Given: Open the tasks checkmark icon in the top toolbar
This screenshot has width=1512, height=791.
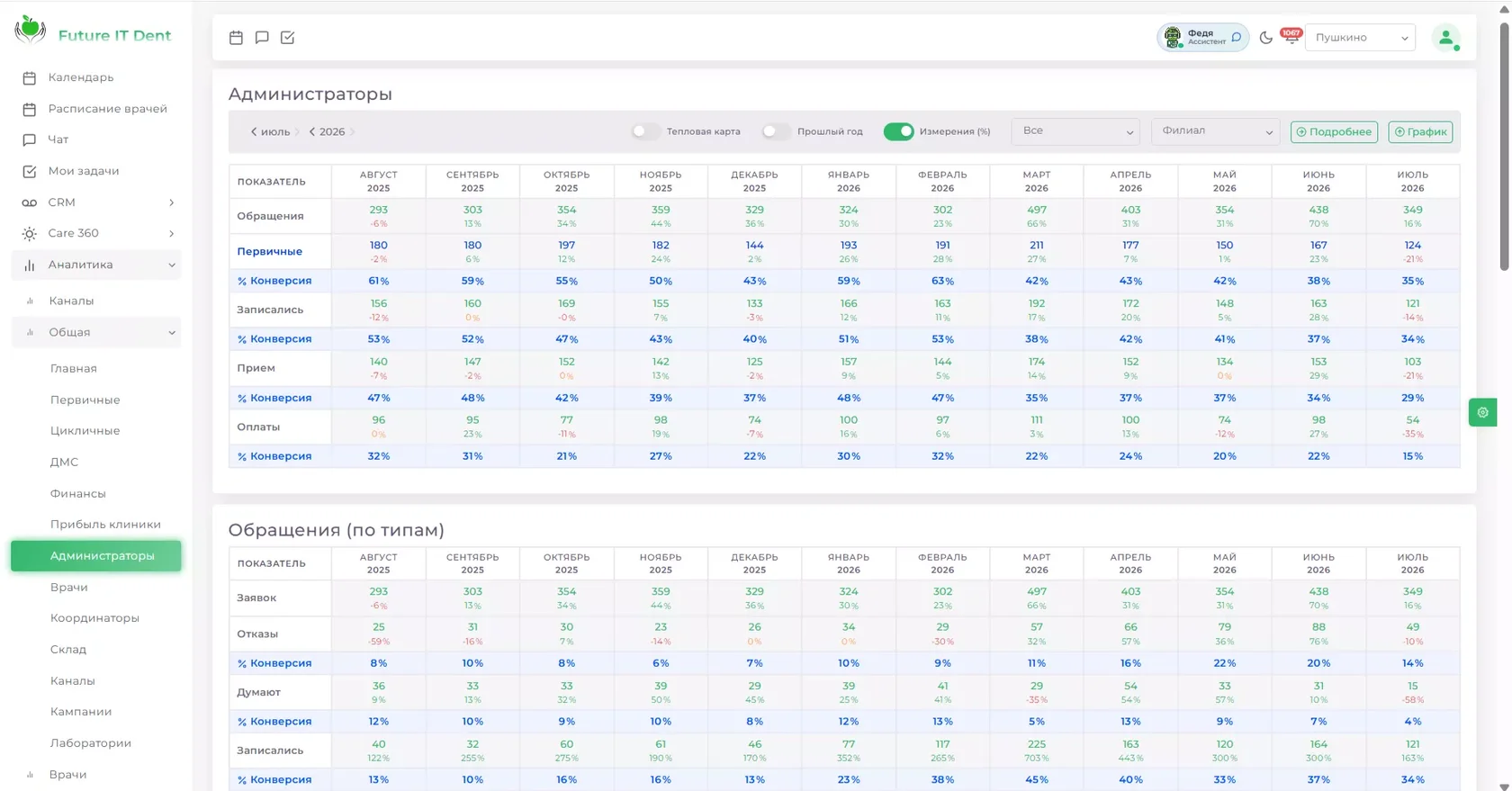Looking at the screenshot, I should tap(288, 38).
